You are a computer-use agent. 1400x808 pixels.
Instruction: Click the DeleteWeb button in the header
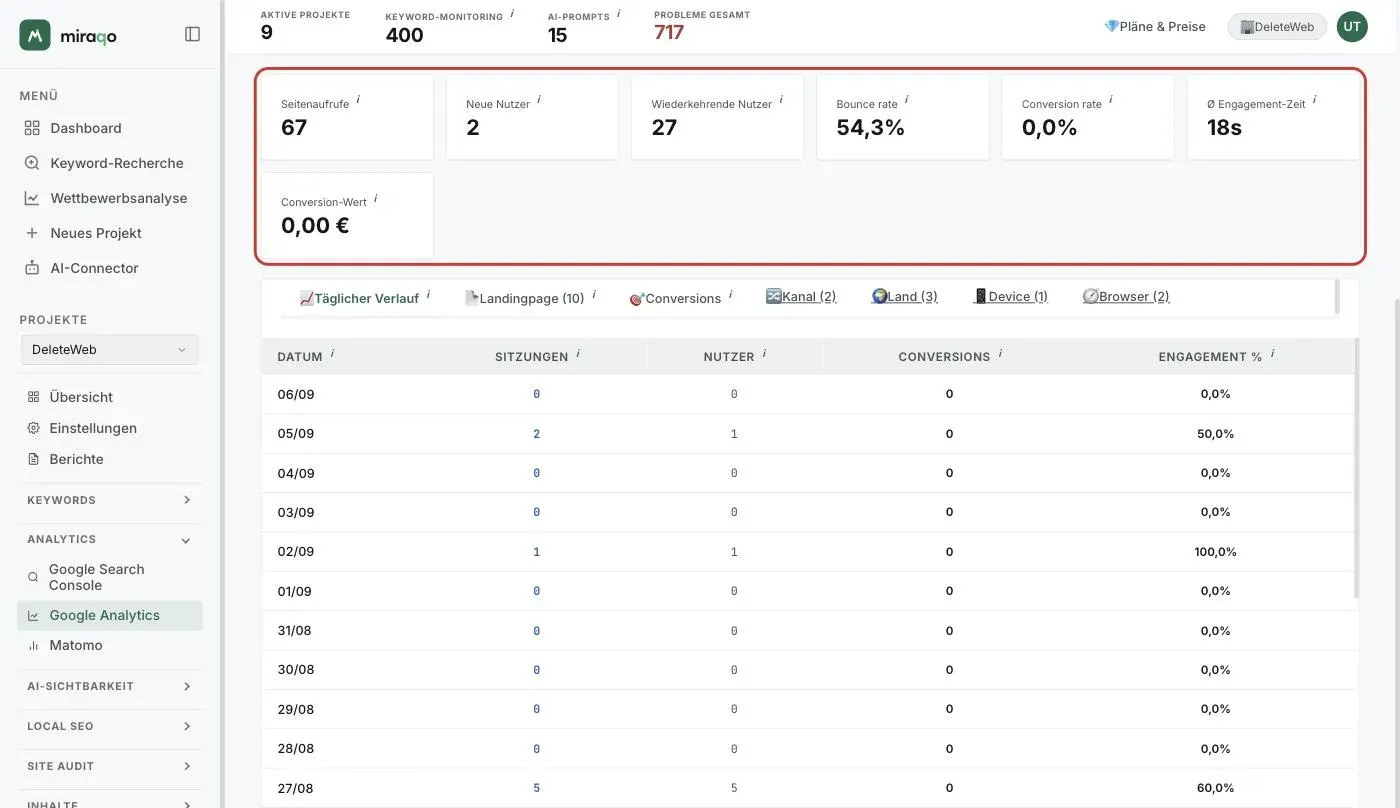pos(1277,27)
